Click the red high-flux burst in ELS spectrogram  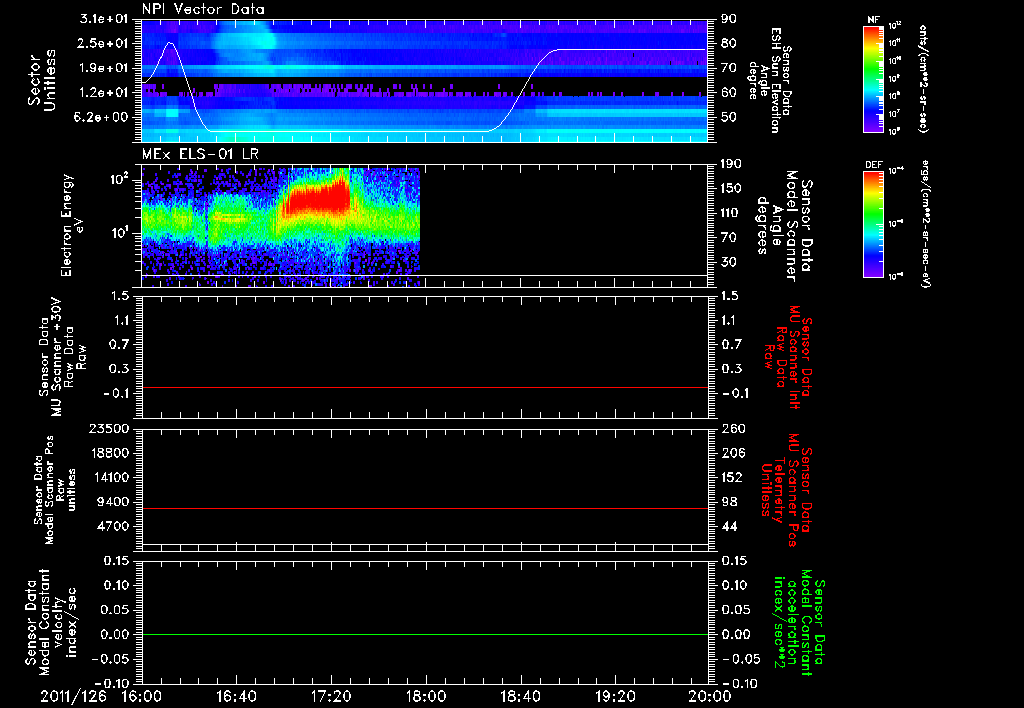pyautogui.click(x=317, y=198)
